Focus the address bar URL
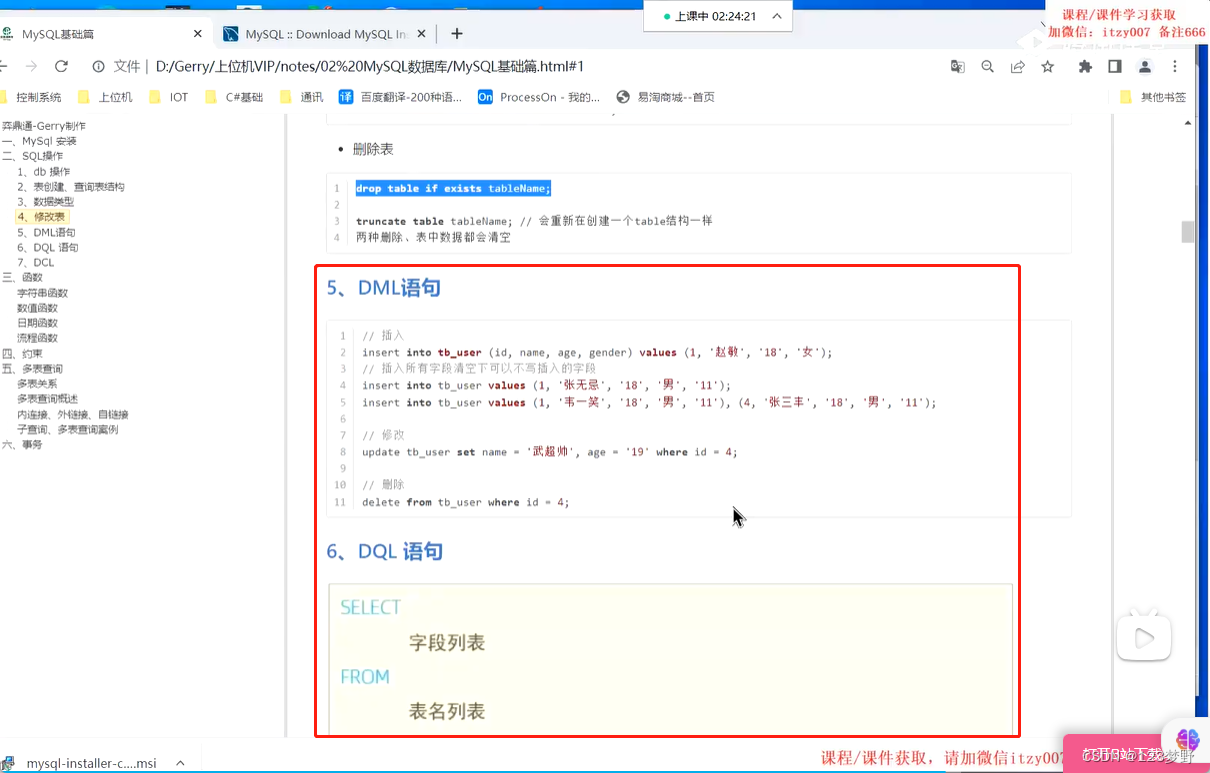 click(370, 67)
